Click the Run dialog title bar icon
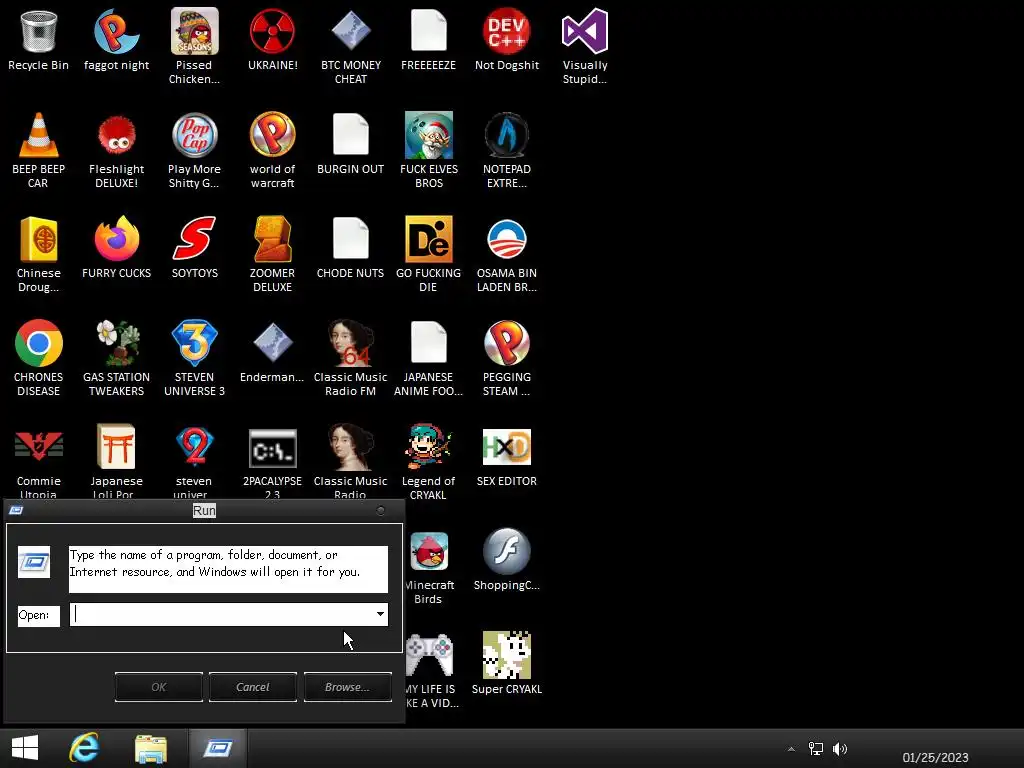 (16, 510)
